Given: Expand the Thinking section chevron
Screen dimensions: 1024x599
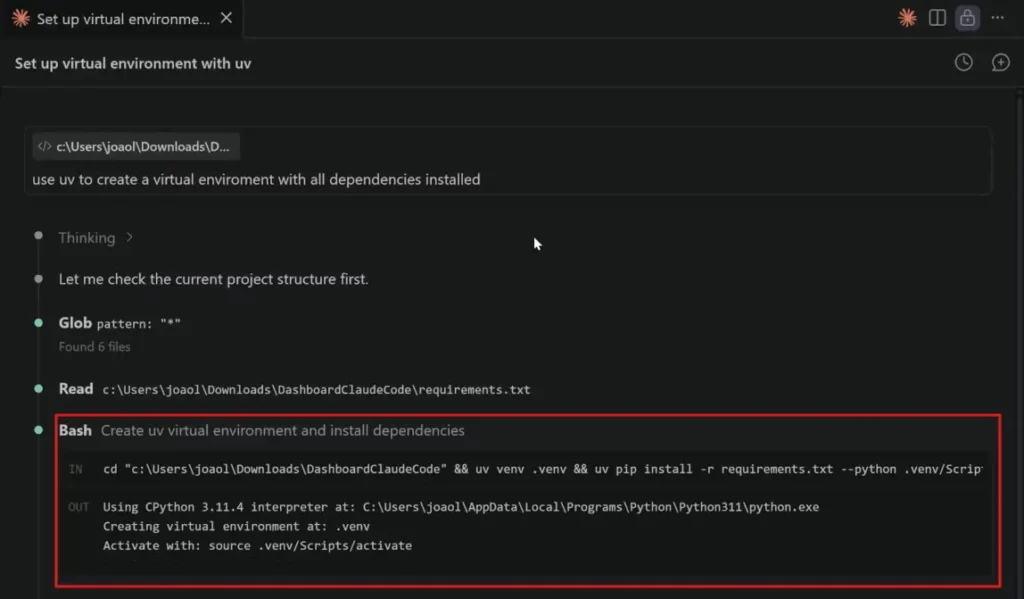Looking at the screenshot, I should [129, 237].
